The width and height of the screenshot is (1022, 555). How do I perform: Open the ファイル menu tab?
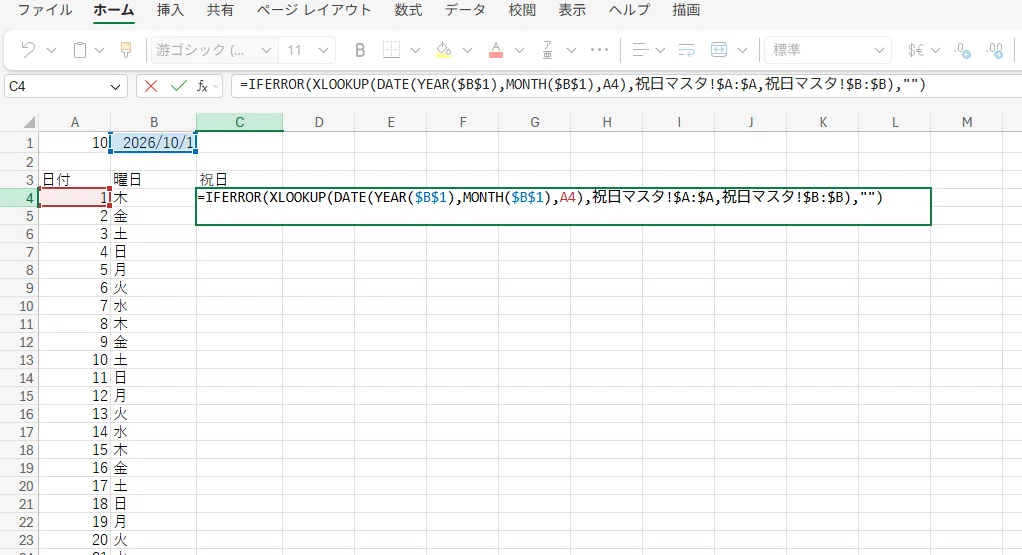click(x=44, y=10)
